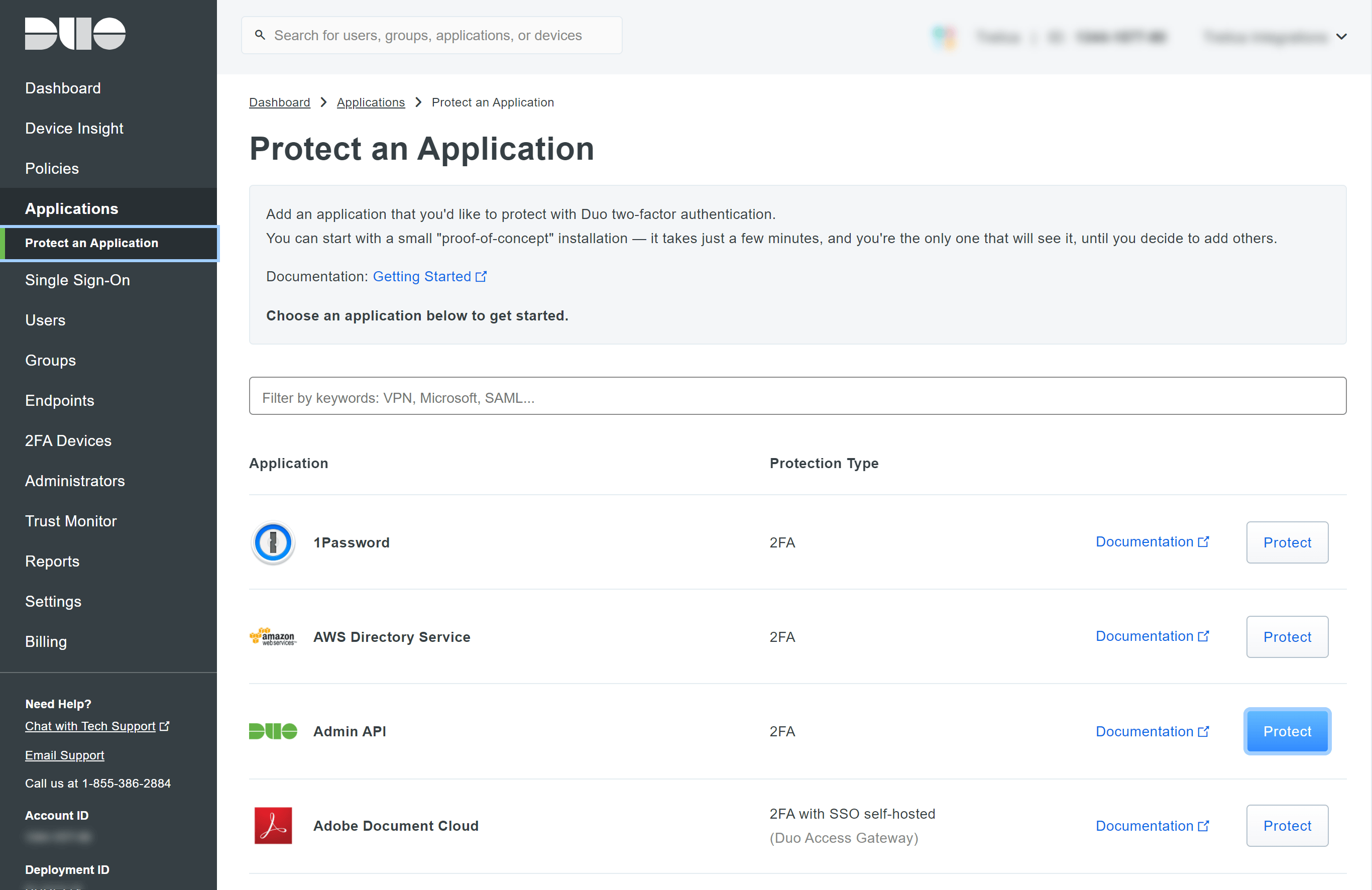Click the support phone number text
The height and width of the screenshot is (890, 1372).
pyautogui.click(x=97, y=783)
